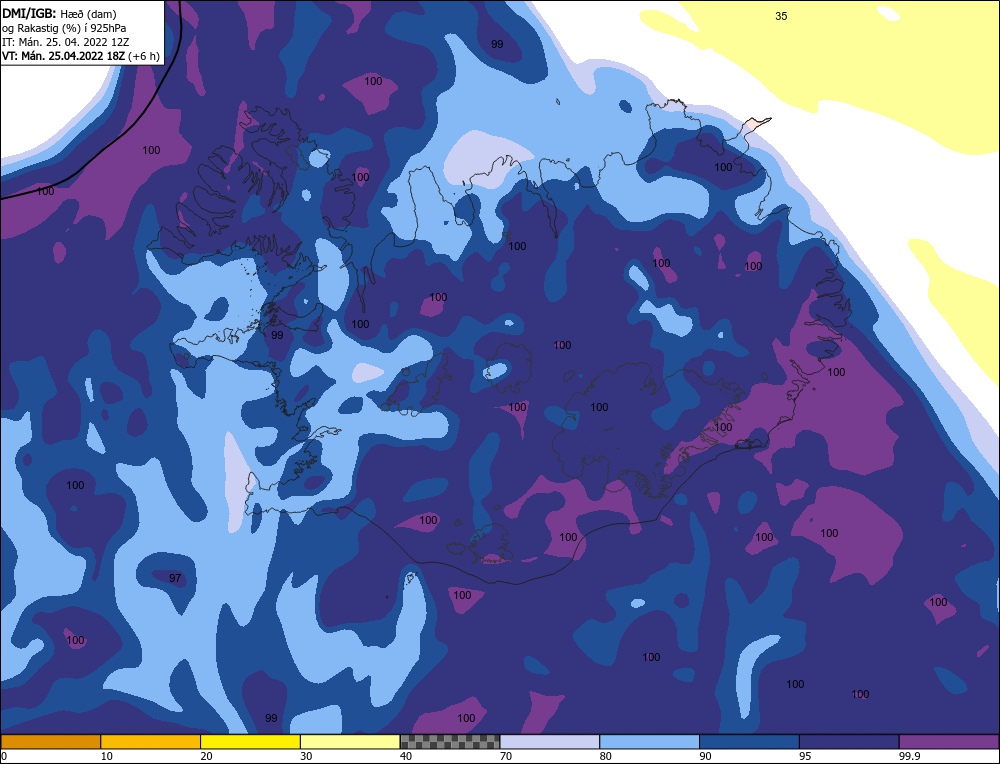
Task: Click the "95" legend scale label
Action: (x=805, y=756)
